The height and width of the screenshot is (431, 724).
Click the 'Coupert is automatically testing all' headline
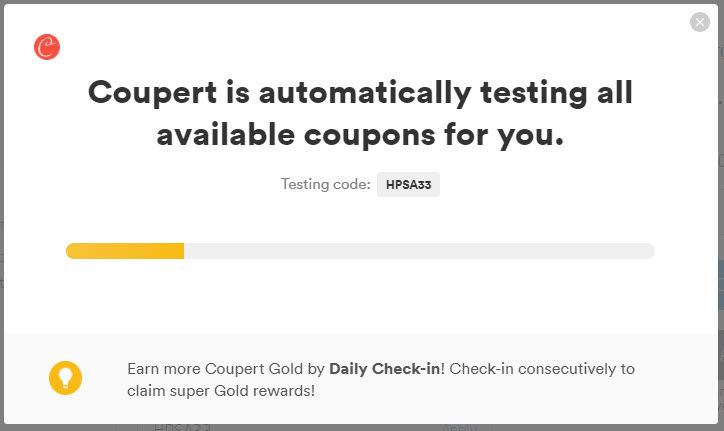(360, 93)
